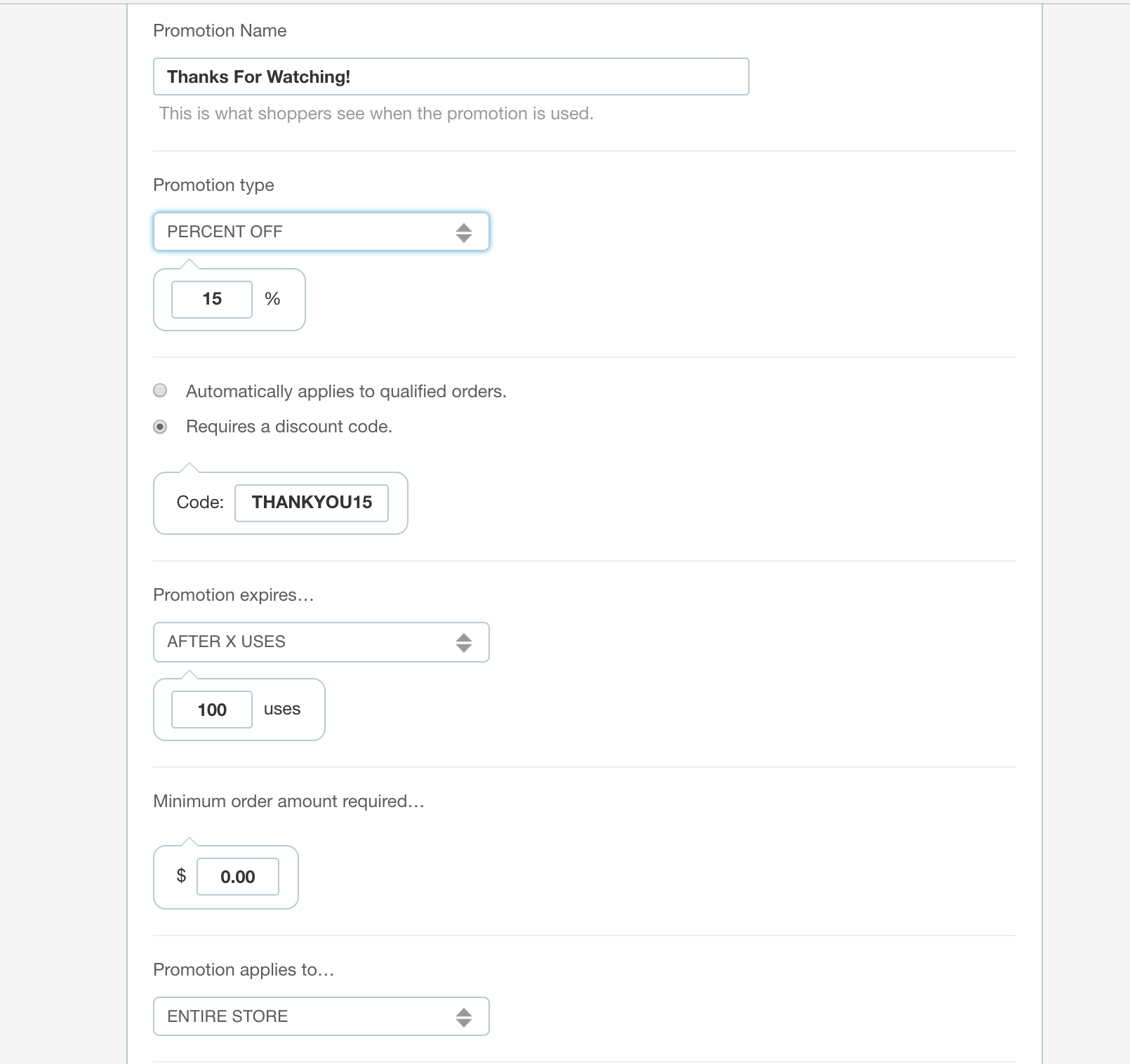Screen dimensions: 1130x1064
Task: Click the Promotion applies to dropdown arrows
Action: pos(463,1017)
